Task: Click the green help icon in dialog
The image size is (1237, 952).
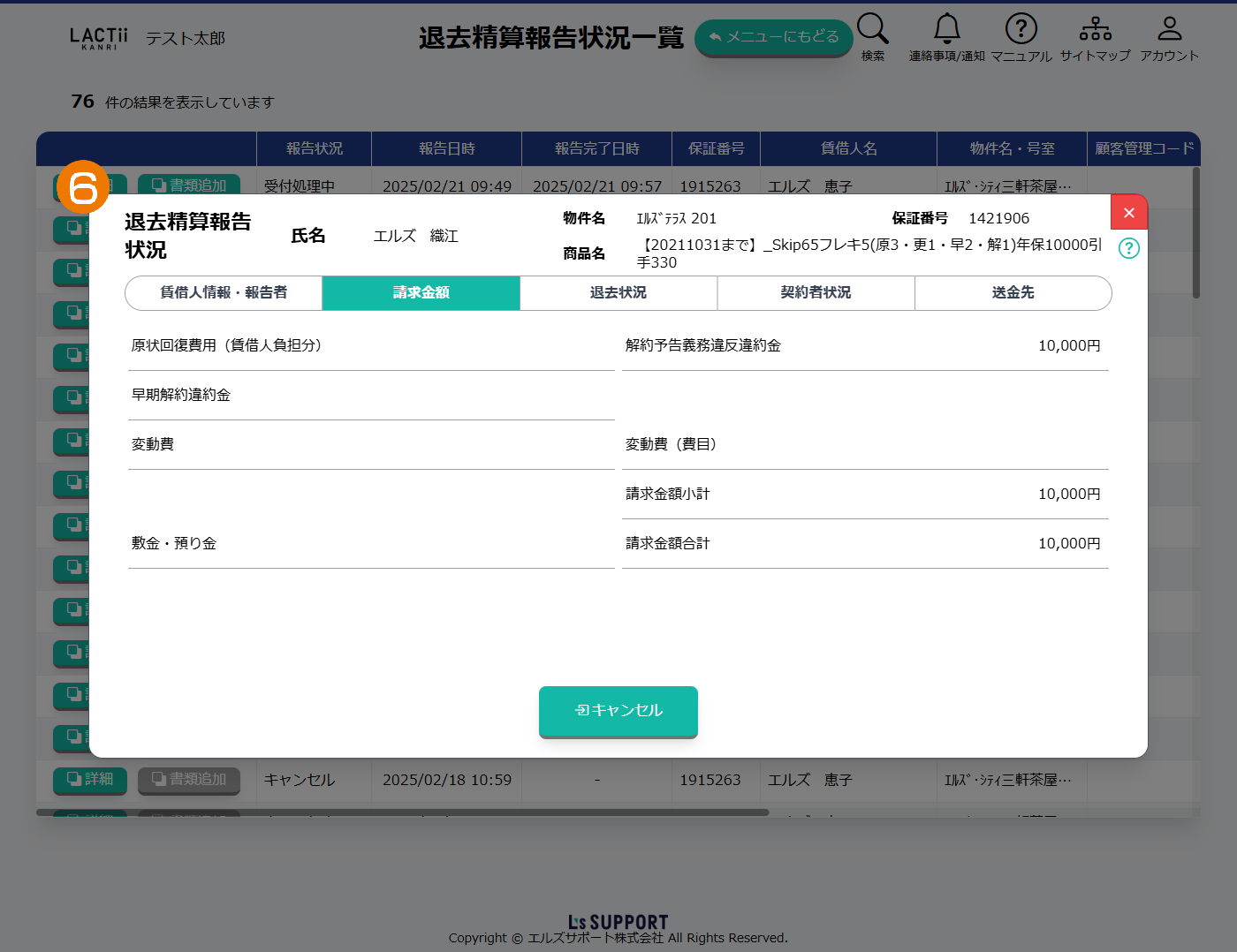Action: click(x=1128, y=248)
